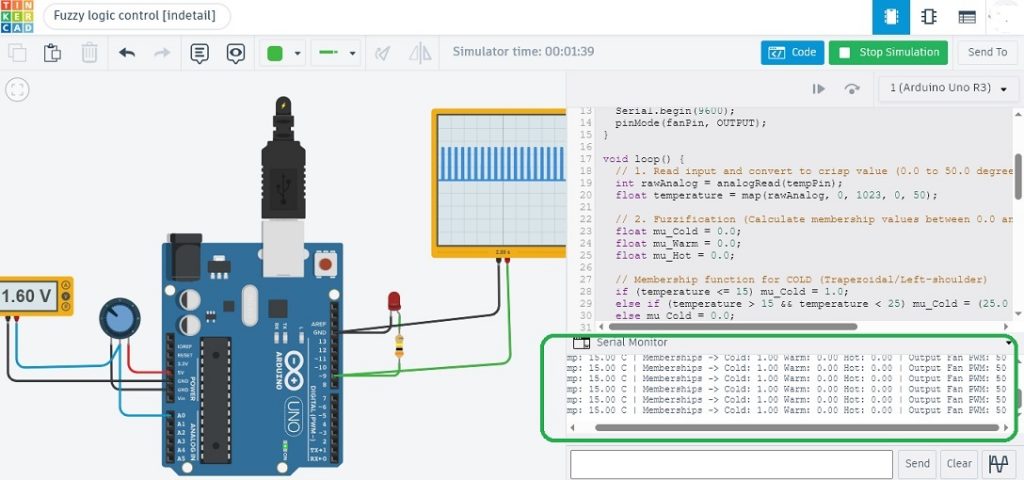Open the debugger icon
This screenshot has width=1024, height=480.
(x=852, y=89)
